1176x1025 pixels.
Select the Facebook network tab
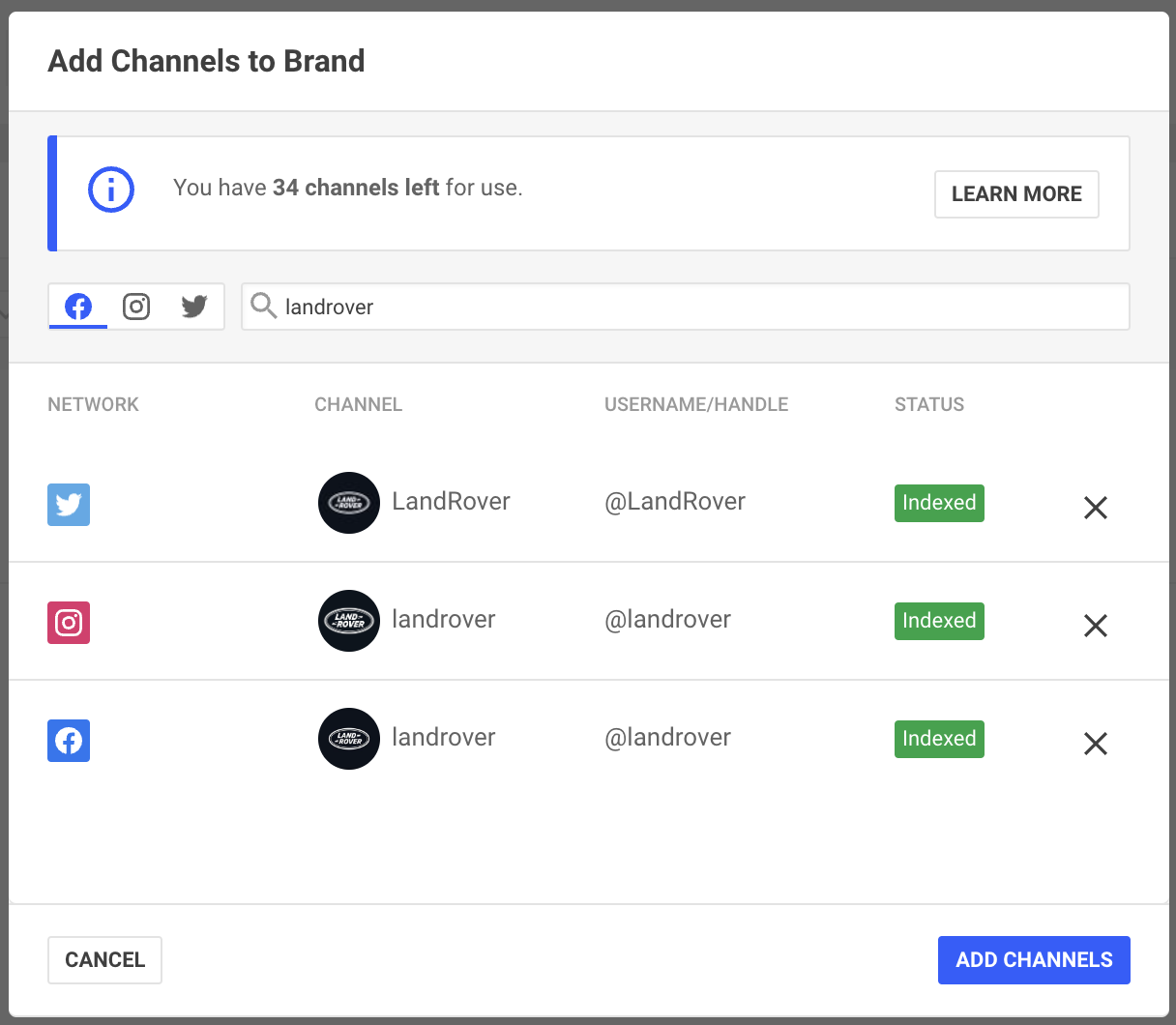(x=78, y=307)
